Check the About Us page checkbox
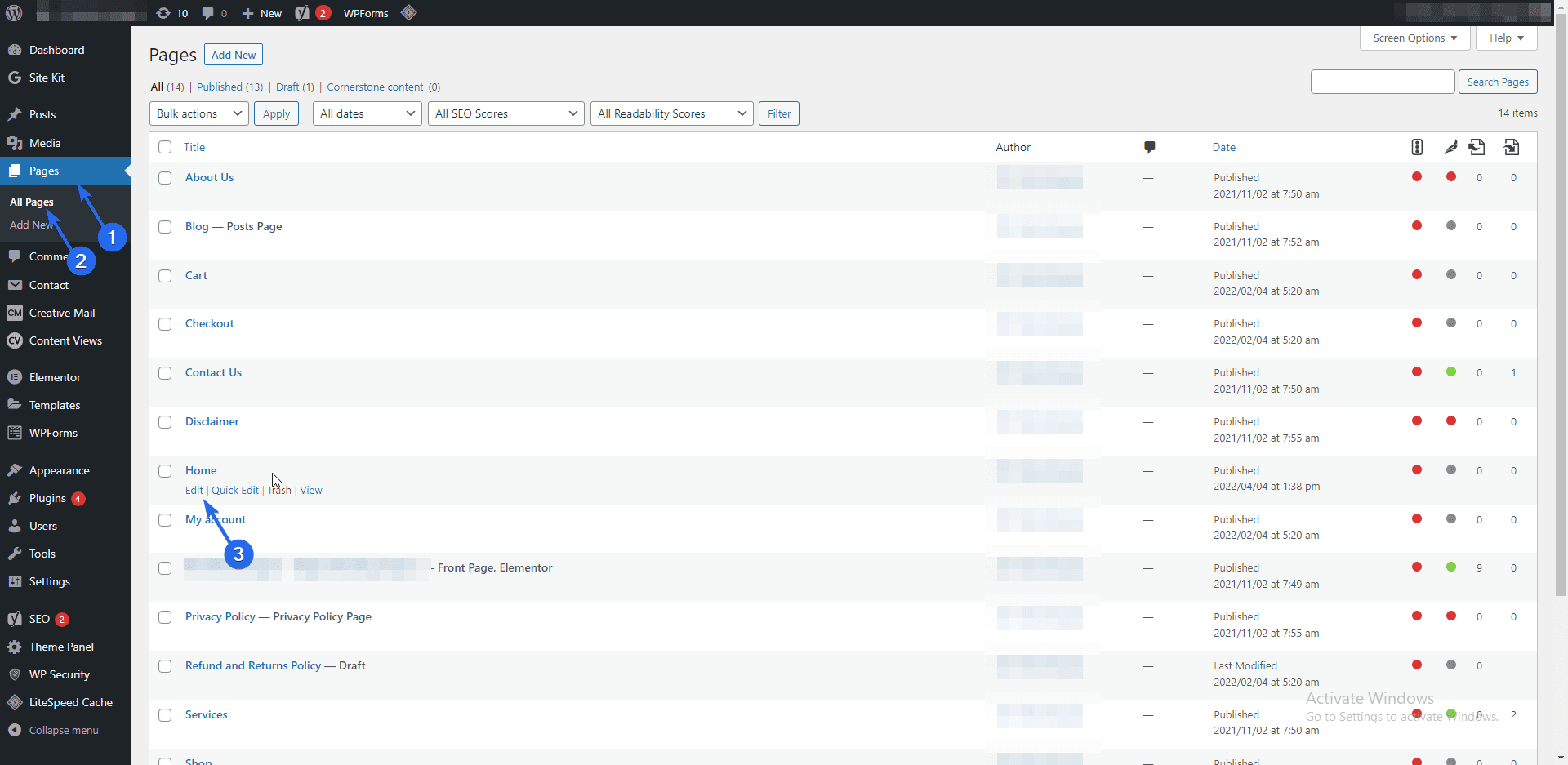Image resolution: width=1568 pixels, height=765 pixels. 165,178
